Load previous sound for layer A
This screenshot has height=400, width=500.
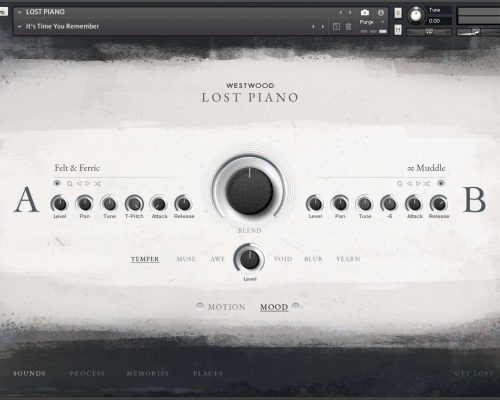coord(79,183)
